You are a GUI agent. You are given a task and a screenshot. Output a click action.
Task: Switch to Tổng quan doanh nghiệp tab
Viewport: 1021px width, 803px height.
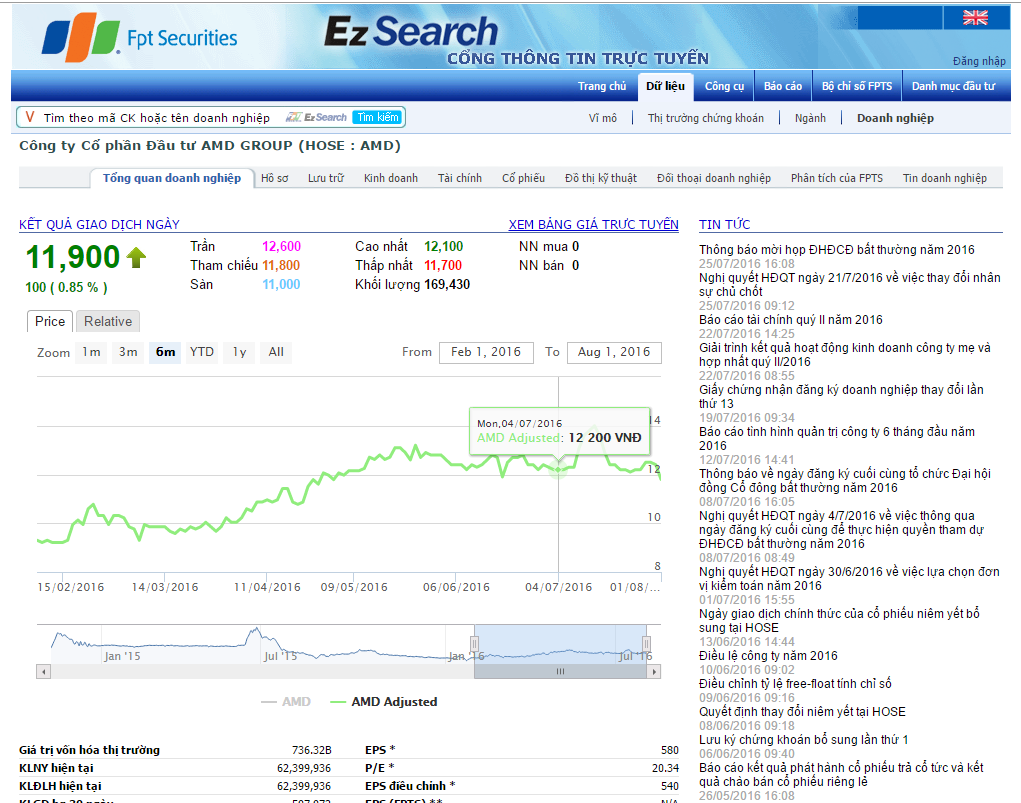[171, 178]
